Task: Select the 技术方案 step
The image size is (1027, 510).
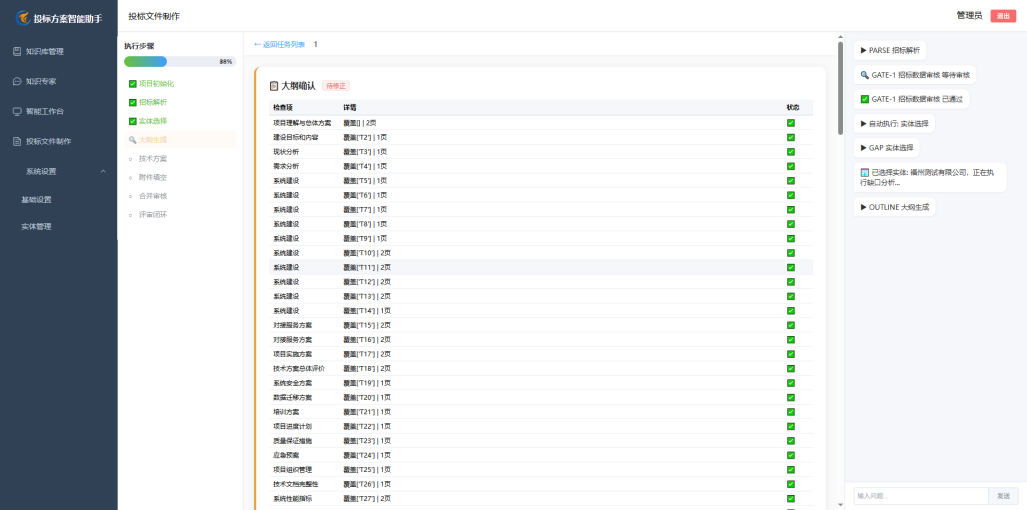Action: tap(153, 158)
